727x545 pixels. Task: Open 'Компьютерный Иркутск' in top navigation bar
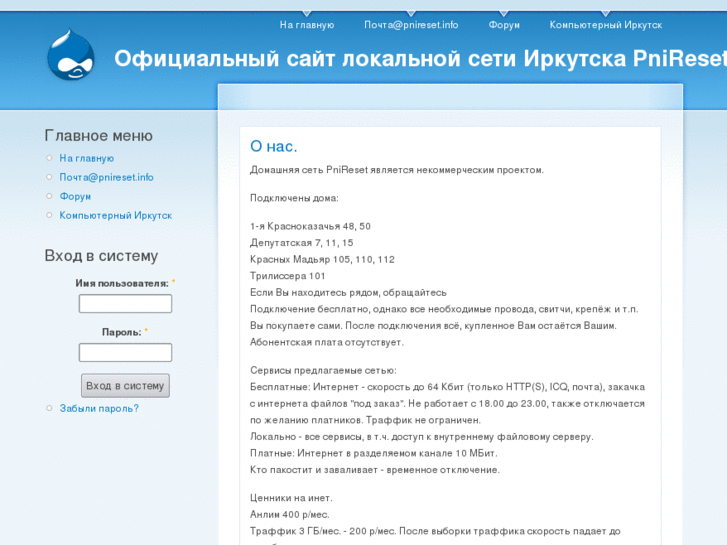click(x=606, y=25)
